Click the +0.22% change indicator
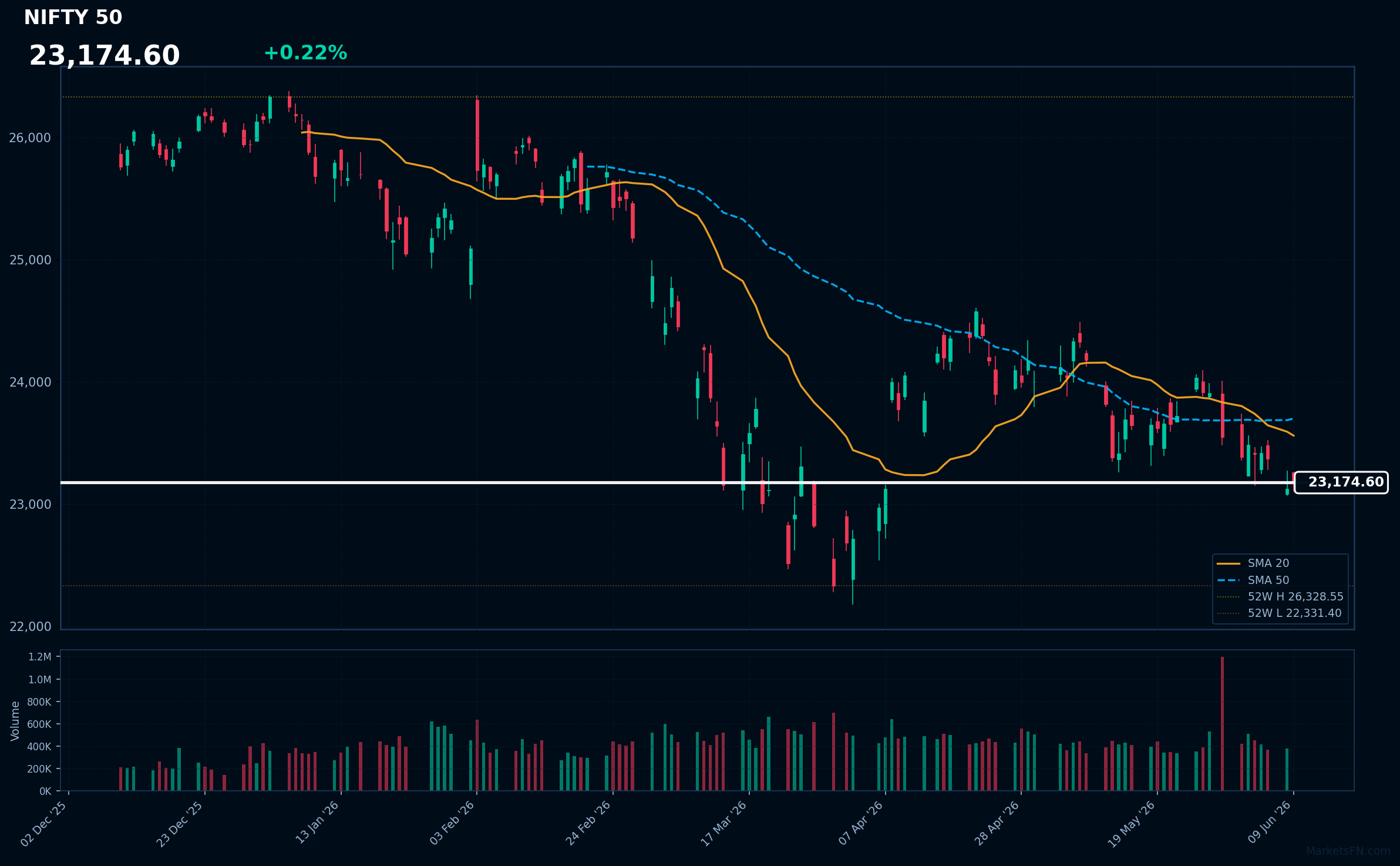The image size is (1400, 866). [x=305, y=53]
